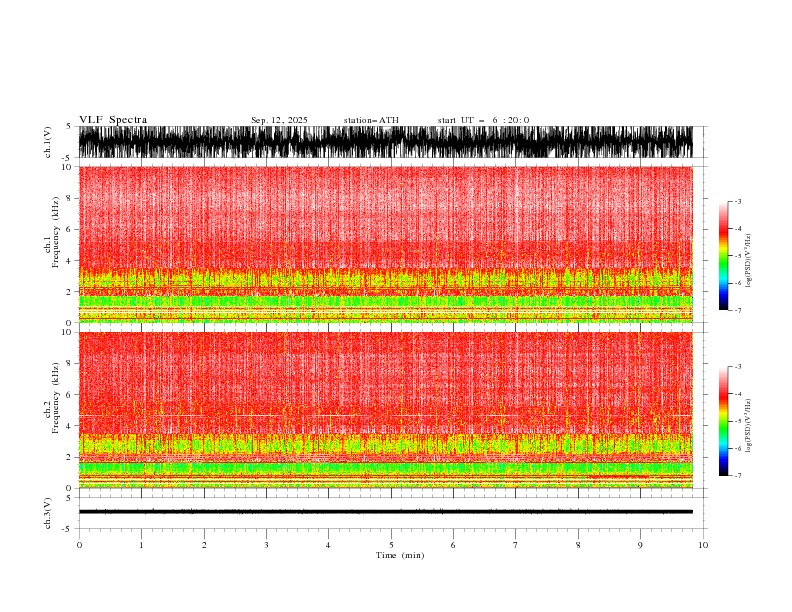Click the "station=ATH" label
792x612 pixels.
tap(371, 120)
